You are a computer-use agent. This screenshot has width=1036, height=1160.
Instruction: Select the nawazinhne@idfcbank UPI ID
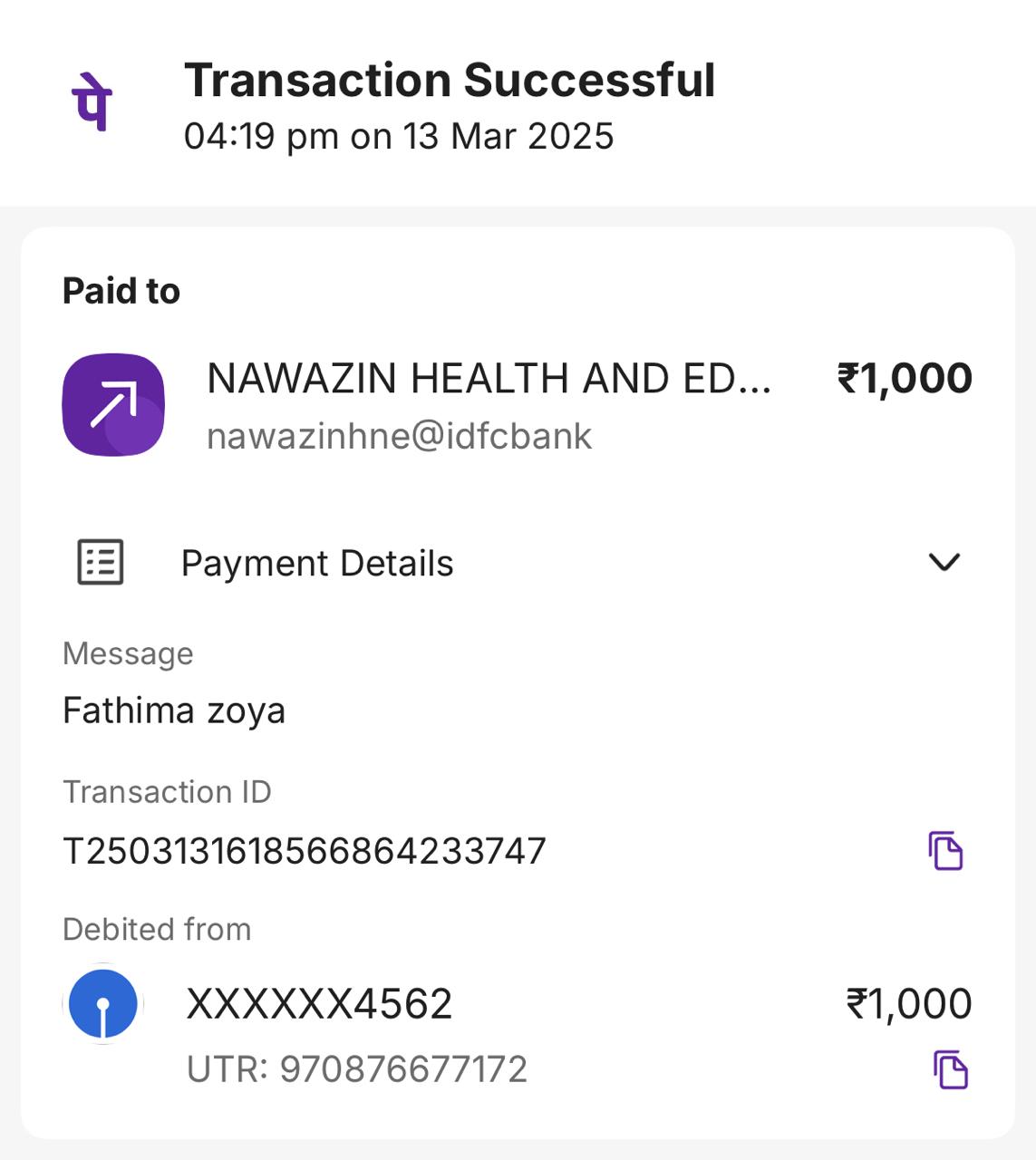399,436
